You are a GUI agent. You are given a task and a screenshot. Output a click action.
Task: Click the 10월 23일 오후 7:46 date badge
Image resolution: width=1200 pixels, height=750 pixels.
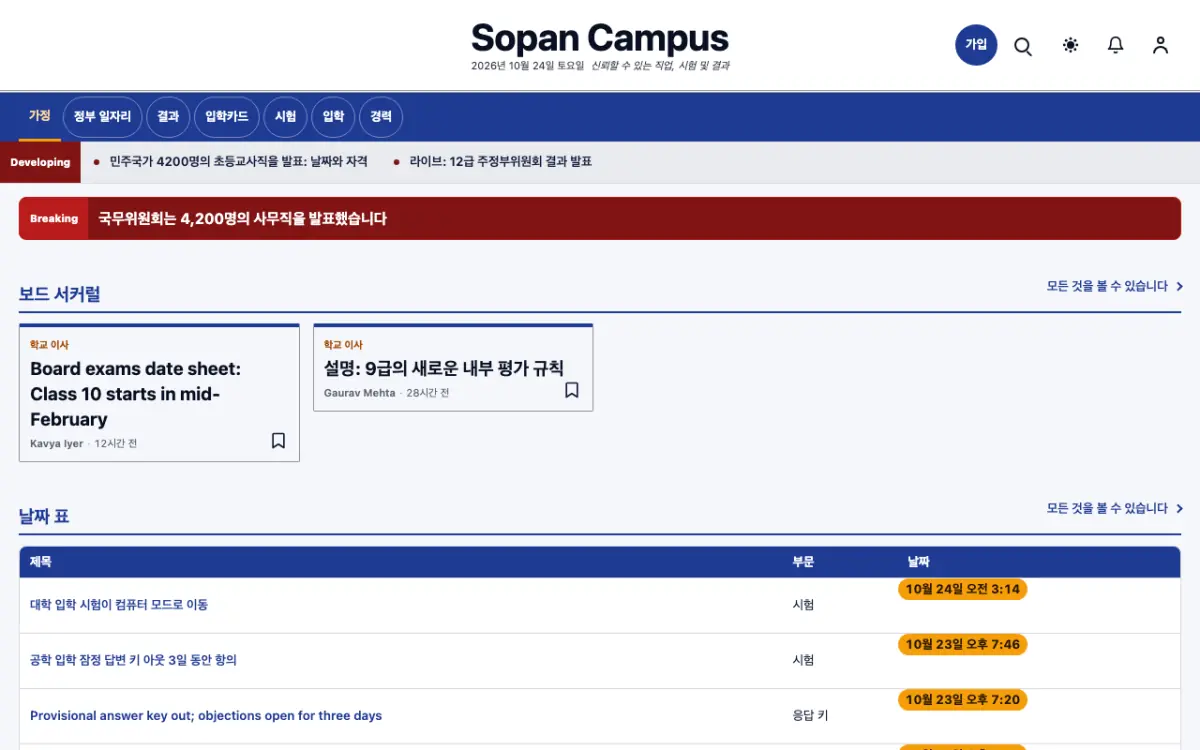[963, 644]
